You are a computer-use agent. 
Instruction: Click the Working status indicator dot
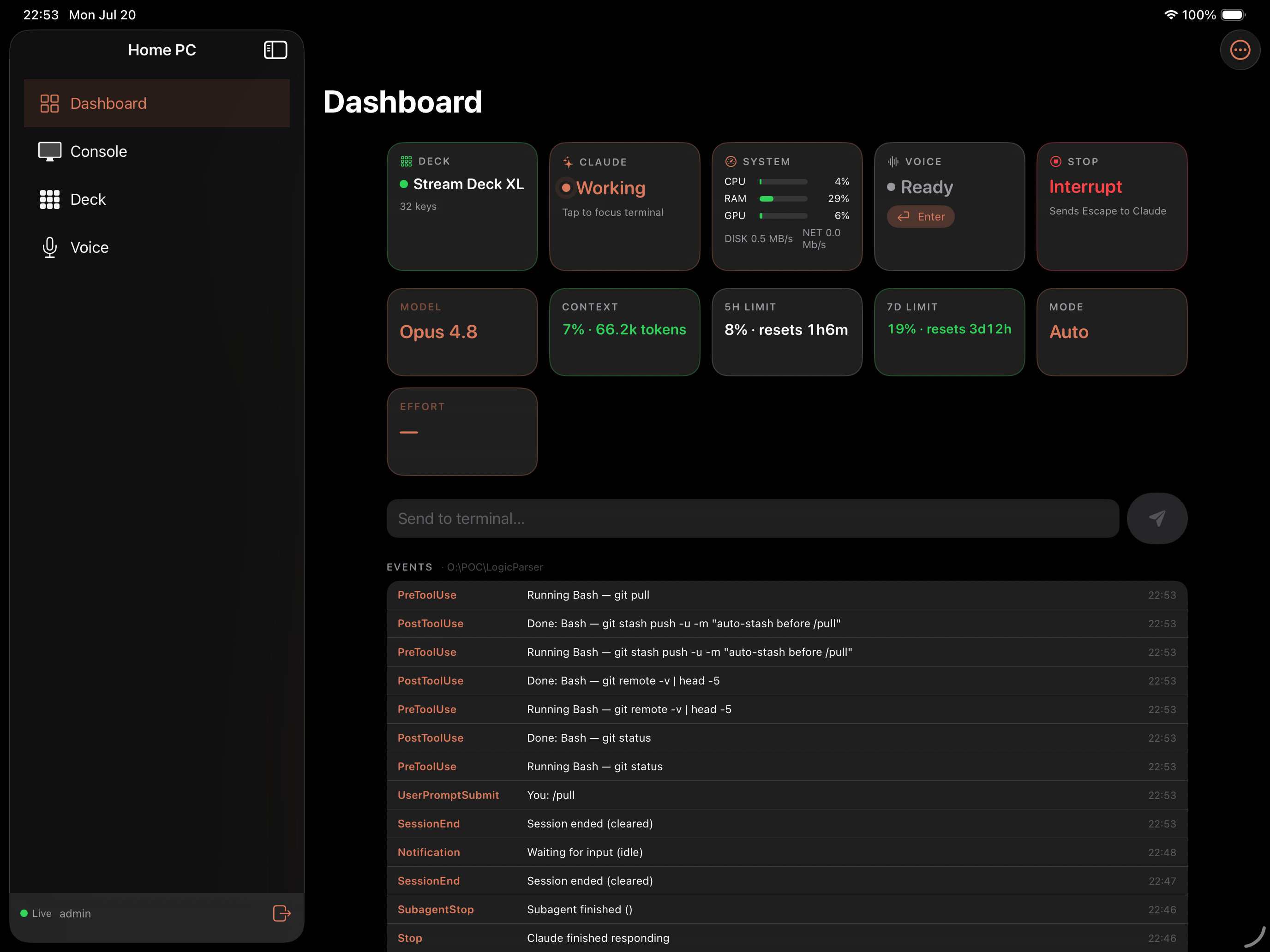(566, 188)
